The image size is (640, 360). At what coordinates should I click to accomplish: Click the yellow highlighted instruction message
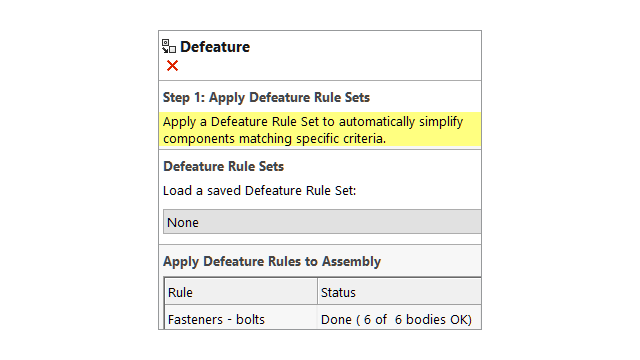pyautogui.click(x=320, y=130)
